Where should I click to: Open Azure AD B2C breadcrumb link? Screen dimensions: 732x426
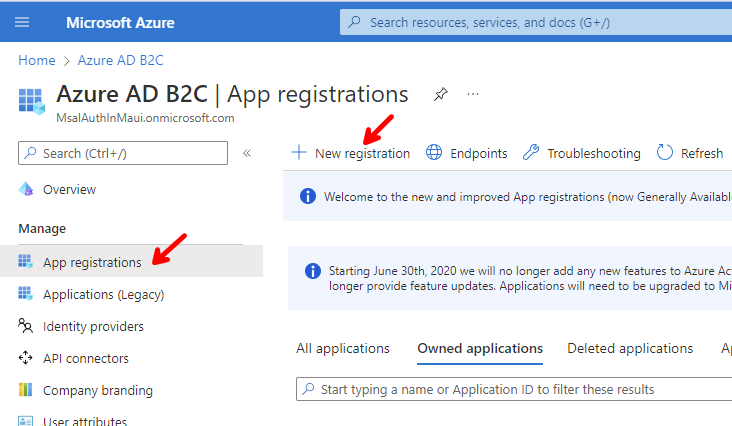[120, 61]
